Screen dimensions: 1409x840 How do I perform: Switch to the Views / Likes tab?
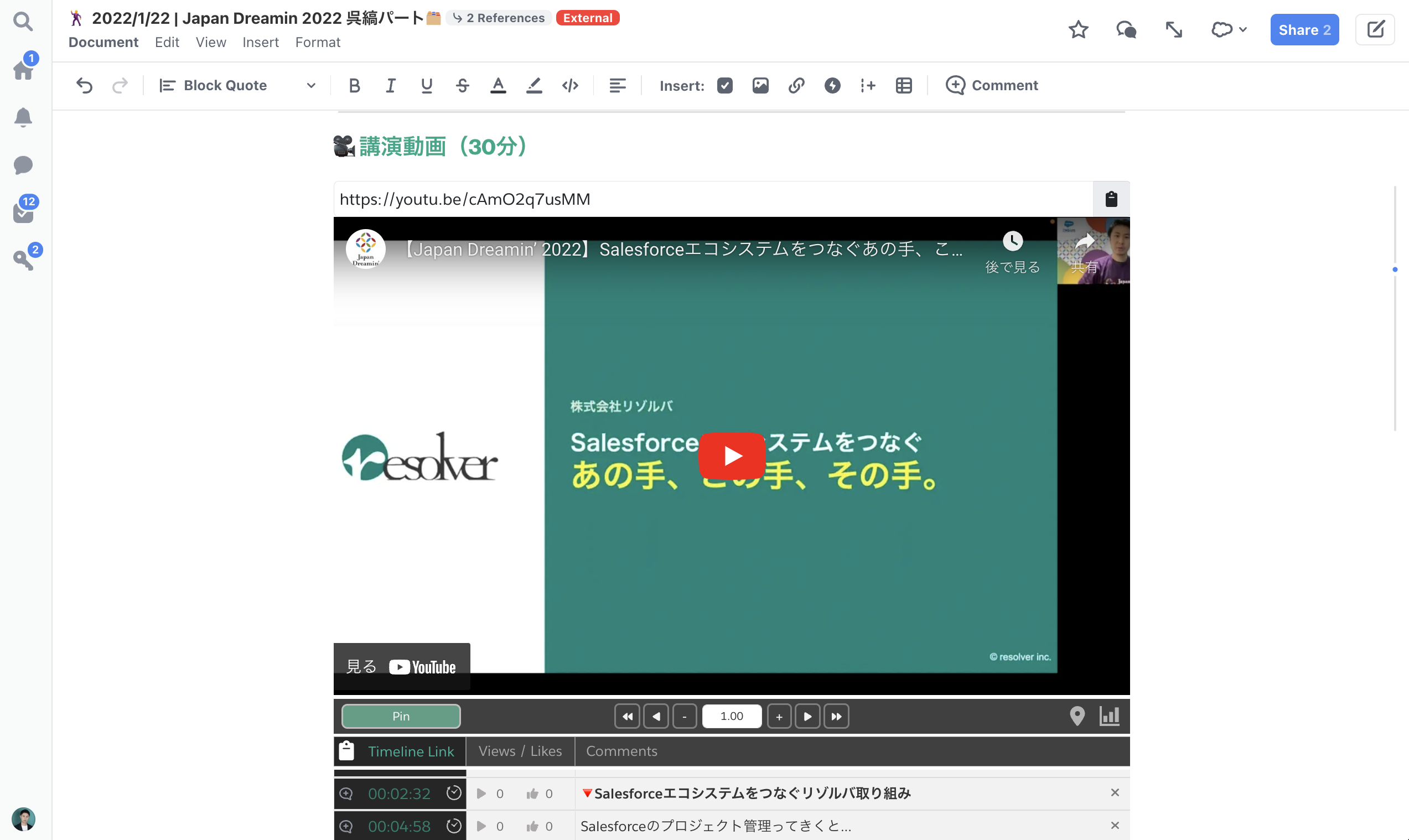pyautogui.click(x=520, y=751)
